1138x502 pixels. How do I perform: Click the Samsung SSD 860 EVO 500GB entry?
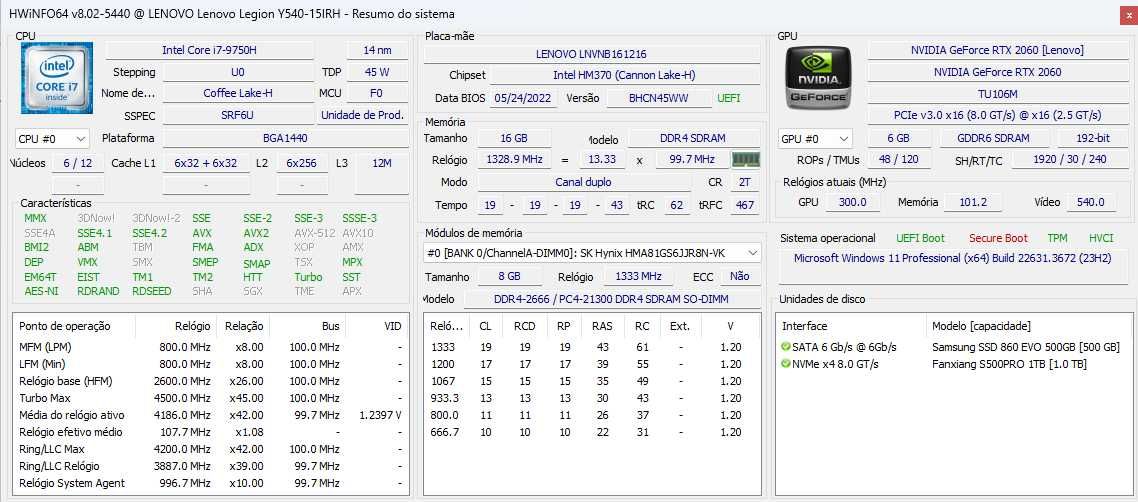point(1026,347)
